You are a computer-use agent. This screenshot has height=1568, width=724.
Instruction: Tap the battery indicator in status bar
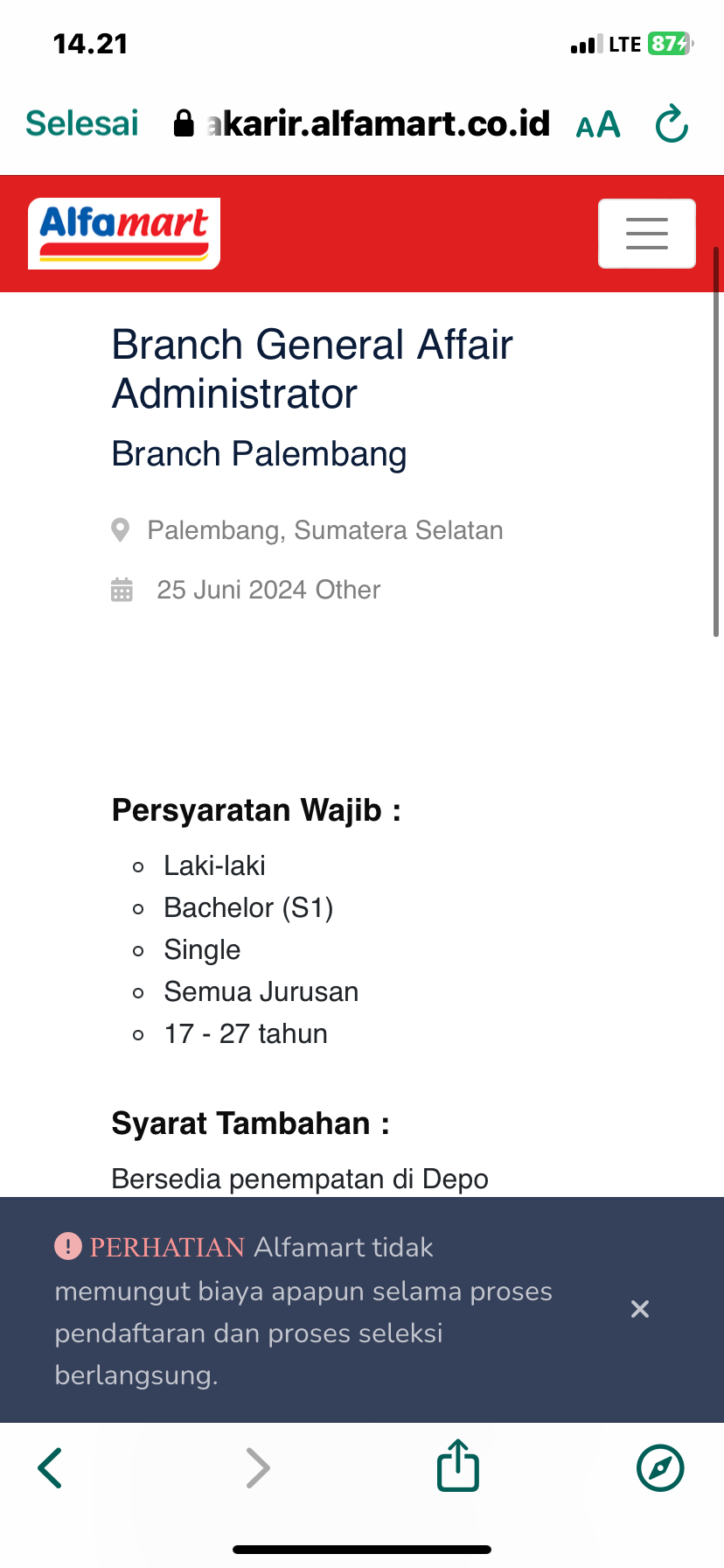click(x=670, y=44)
